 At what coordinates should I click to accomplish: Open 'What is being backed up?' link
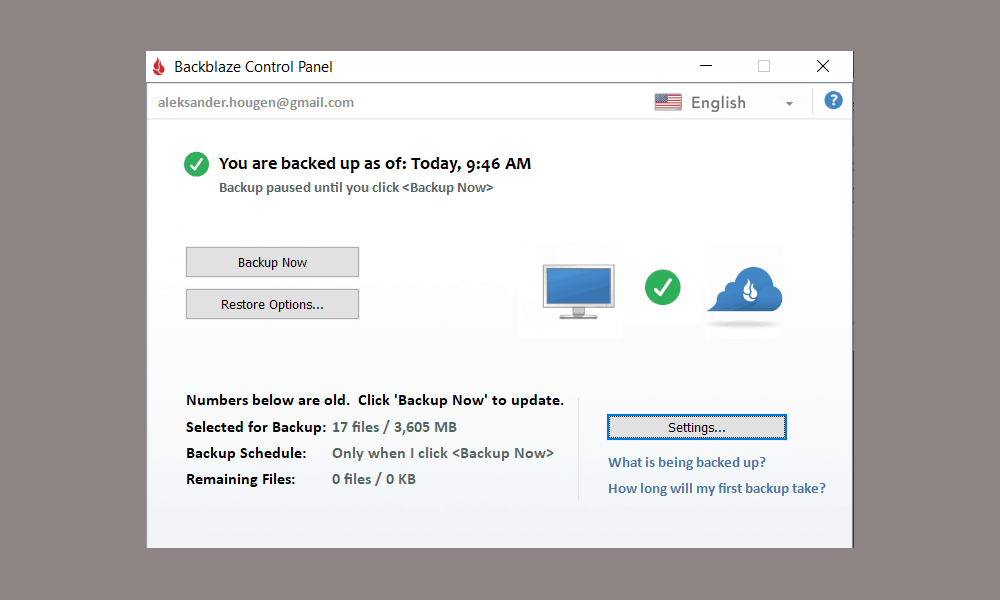click(687, 462)
